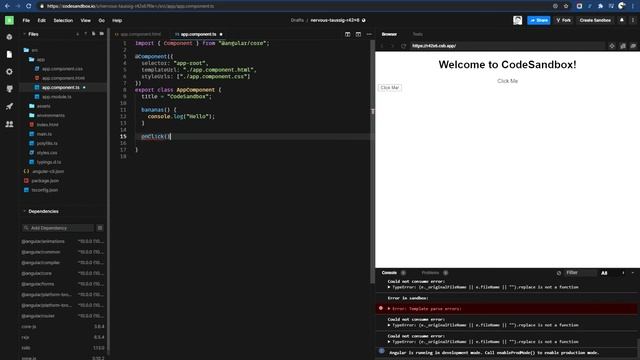Go forward in the preview browser

pyautogui.click(x=392, y=46)
